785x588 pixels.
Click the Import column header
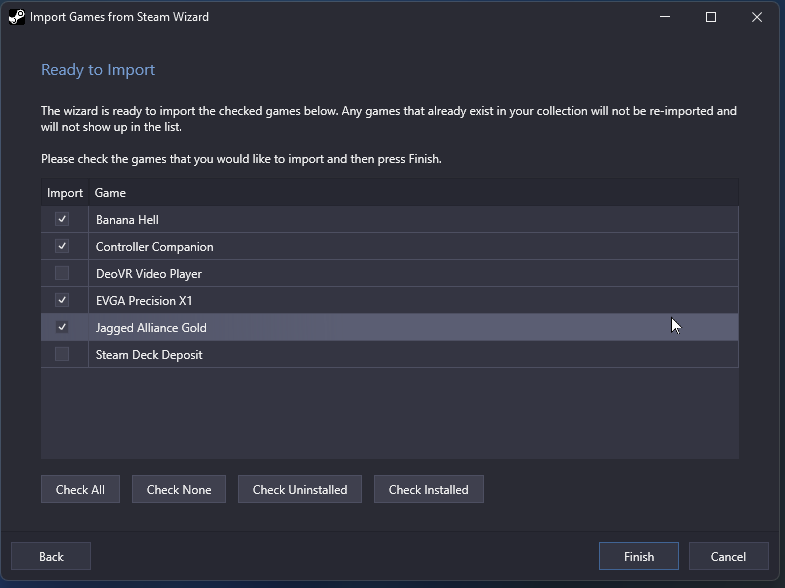pyautogui.click(x=65, y=193)
